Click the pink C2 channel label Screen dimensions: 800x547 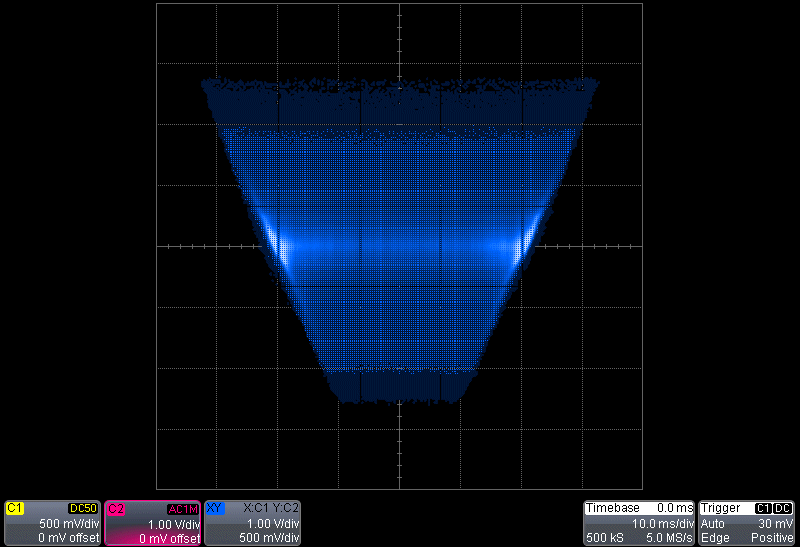(x=116, y=509)
